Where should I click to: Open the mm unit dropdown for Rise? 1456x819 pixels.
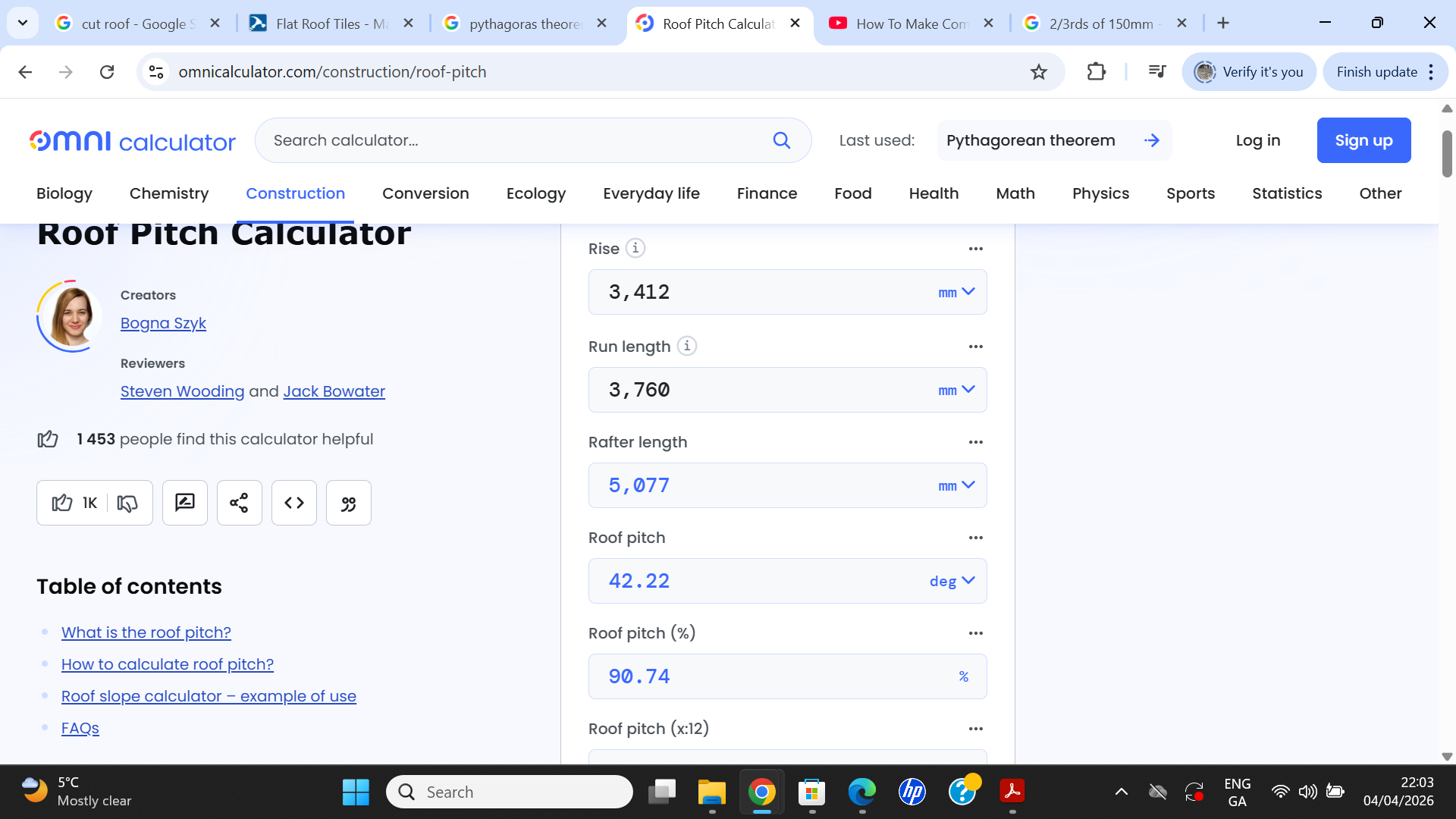coord(955,292)
